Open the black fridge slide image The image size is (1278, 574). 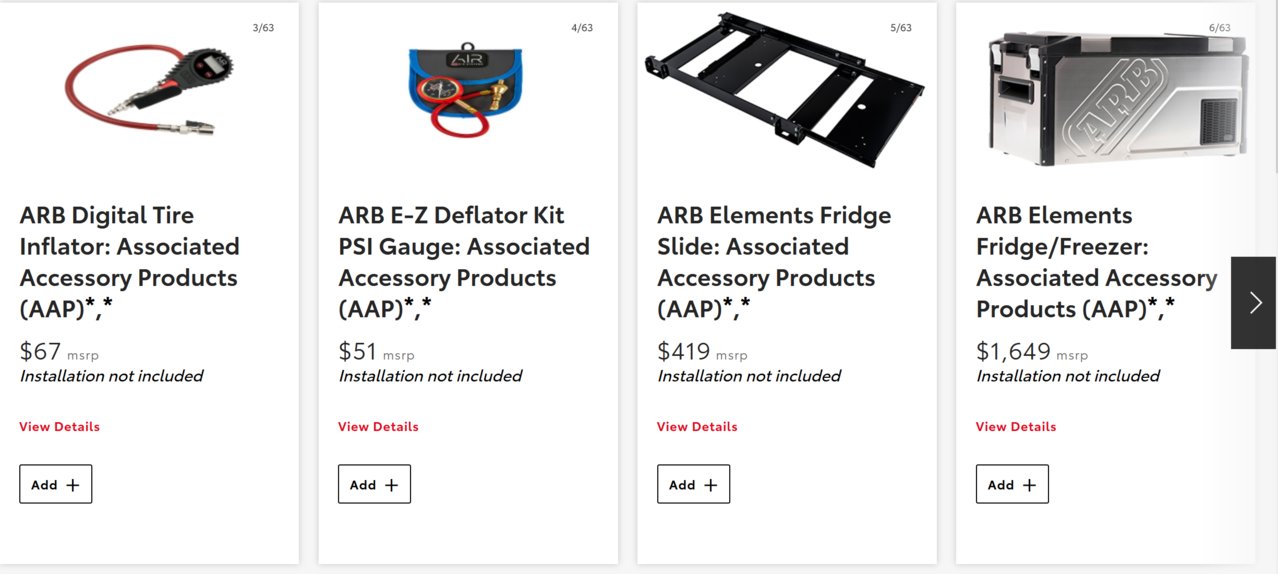click(785, 88)
